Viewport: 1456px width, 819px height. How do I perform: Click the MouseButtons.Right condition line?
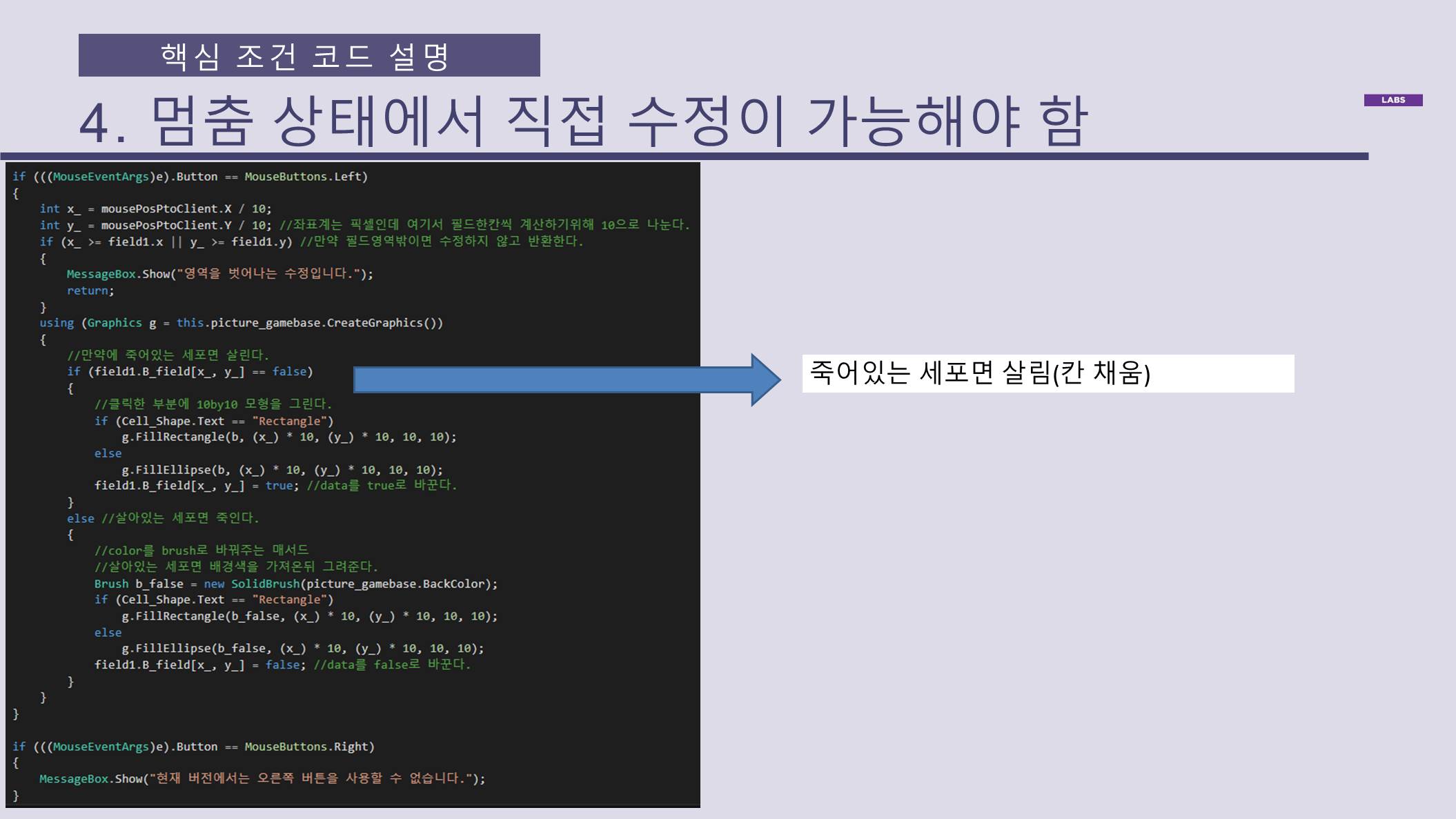pyautogui.click(x=193, y=747)
